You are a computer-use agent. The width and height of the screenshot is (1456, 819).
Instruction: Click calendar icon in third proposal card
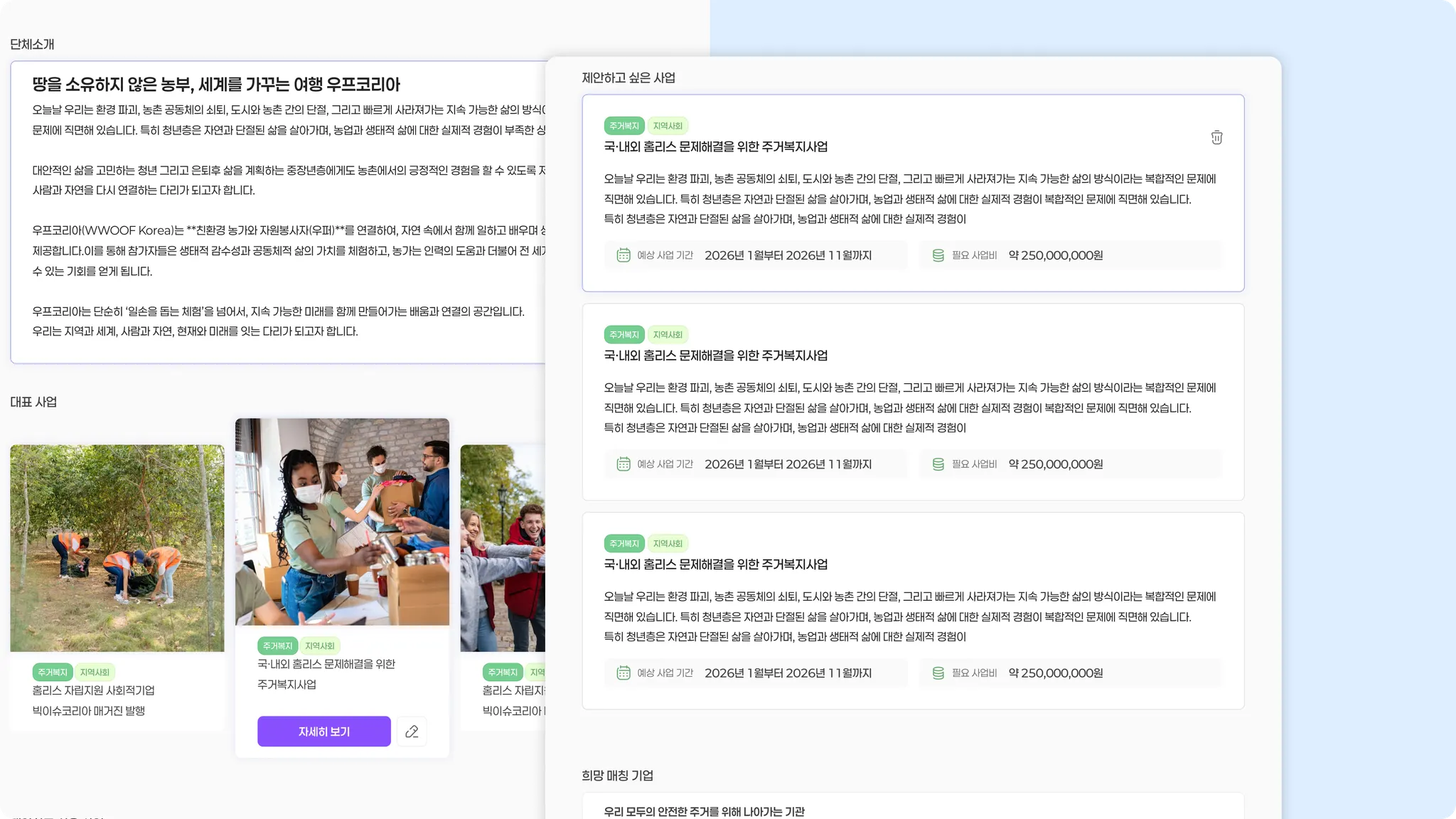[623, 673]
